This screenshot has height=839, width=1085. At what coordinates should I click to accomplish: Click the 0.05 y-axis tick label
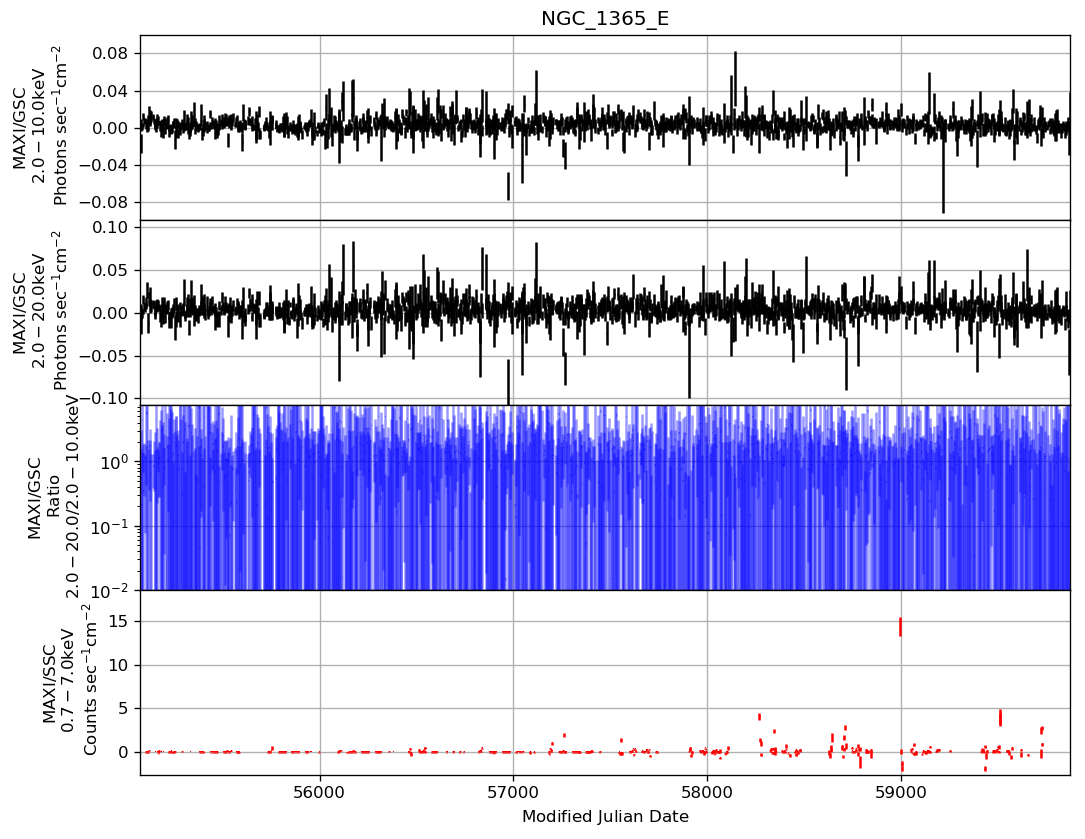pyautogui.click(x=111, y=270)
